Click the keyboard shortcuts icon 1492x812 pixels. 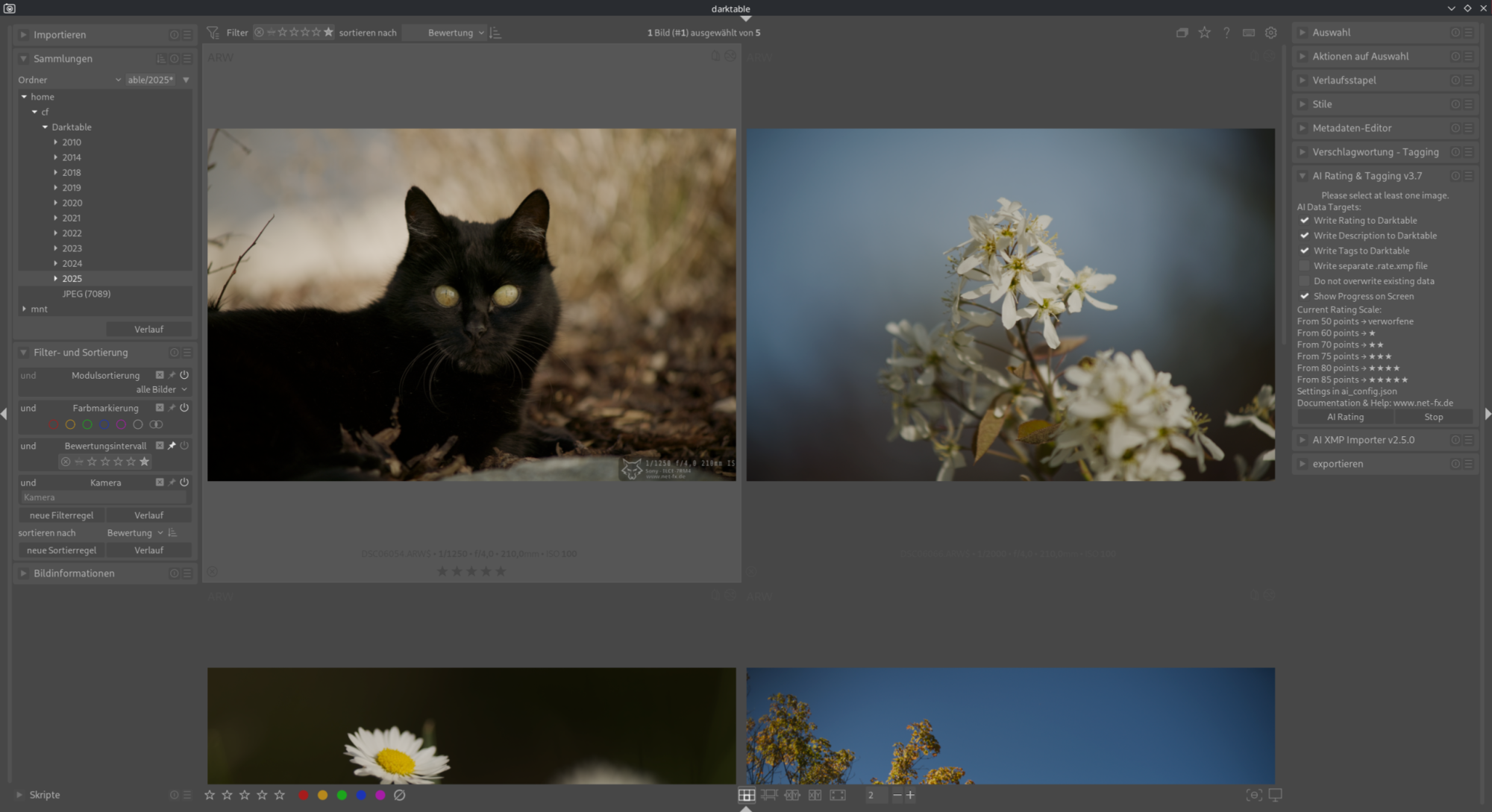[1248, 33]
